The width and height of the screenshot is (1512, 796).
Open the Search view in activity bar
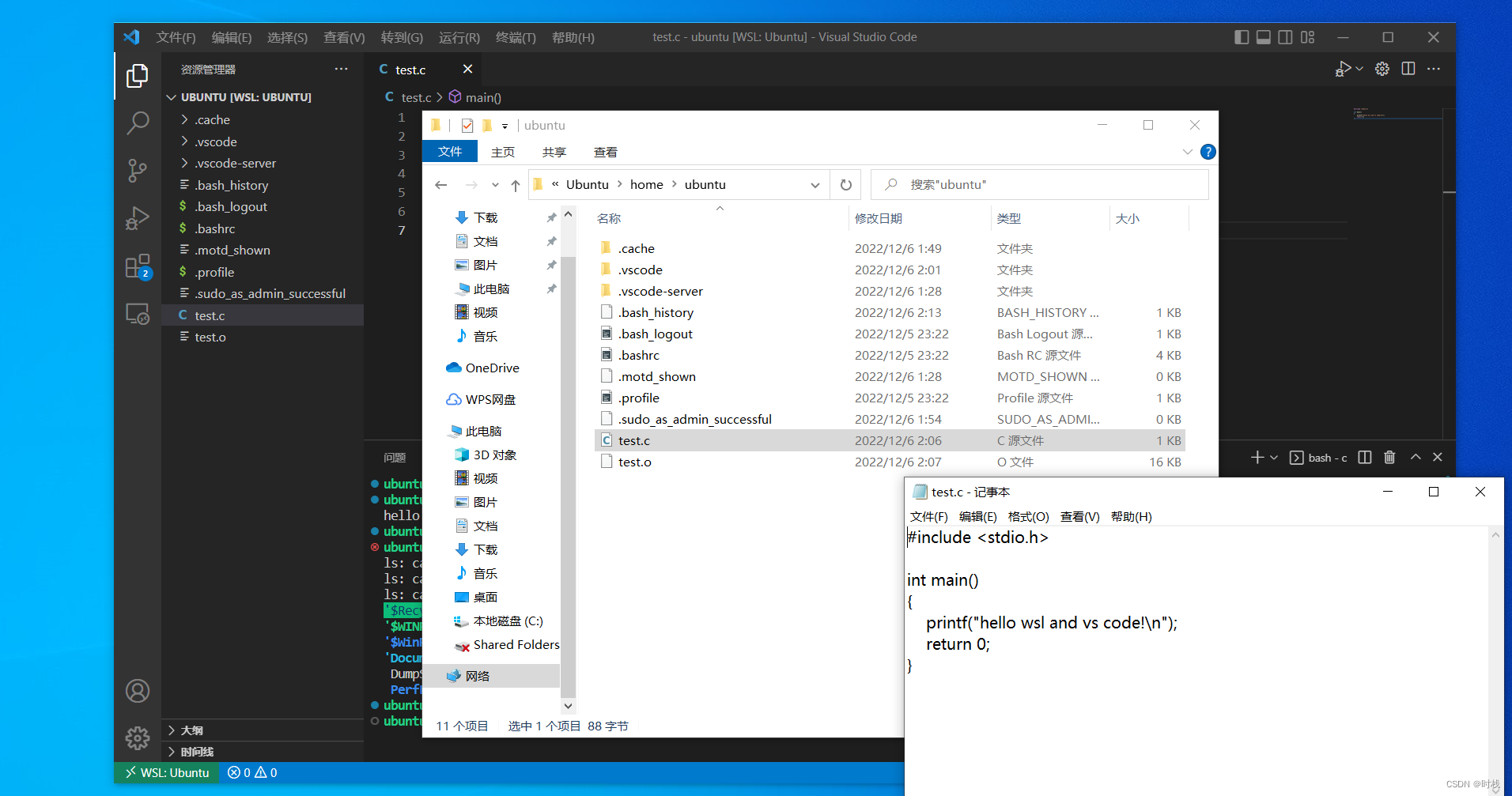[x=137, y=123]
